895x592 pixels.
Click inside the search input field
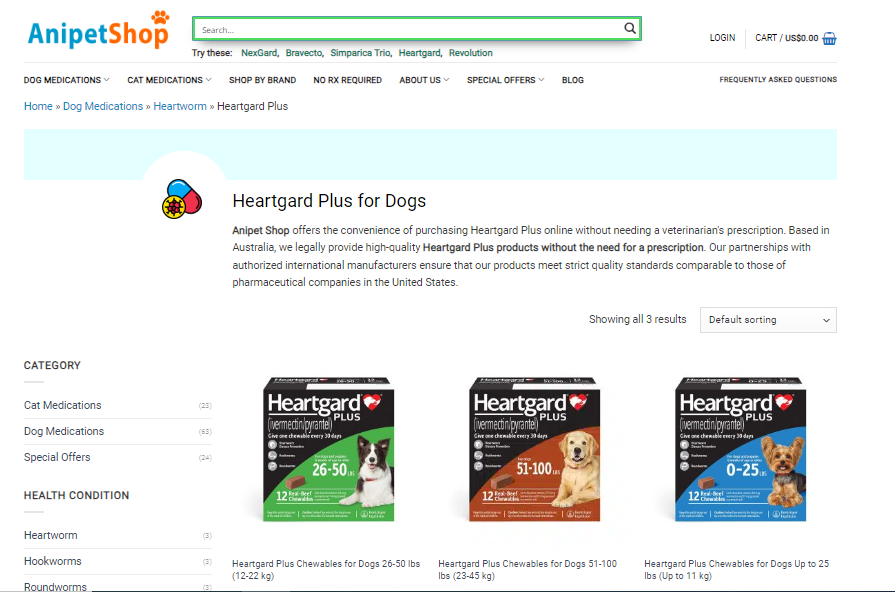click(408, 29)
